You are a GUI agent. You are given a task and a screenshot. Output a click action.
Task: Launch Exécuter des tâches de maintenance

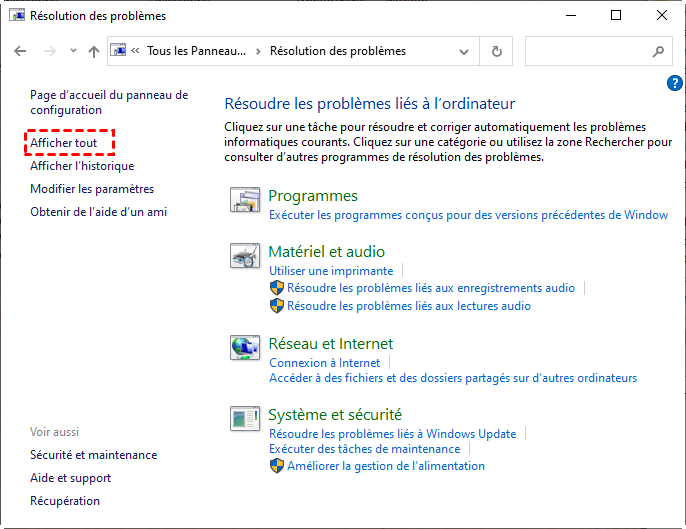coord(364,449)
